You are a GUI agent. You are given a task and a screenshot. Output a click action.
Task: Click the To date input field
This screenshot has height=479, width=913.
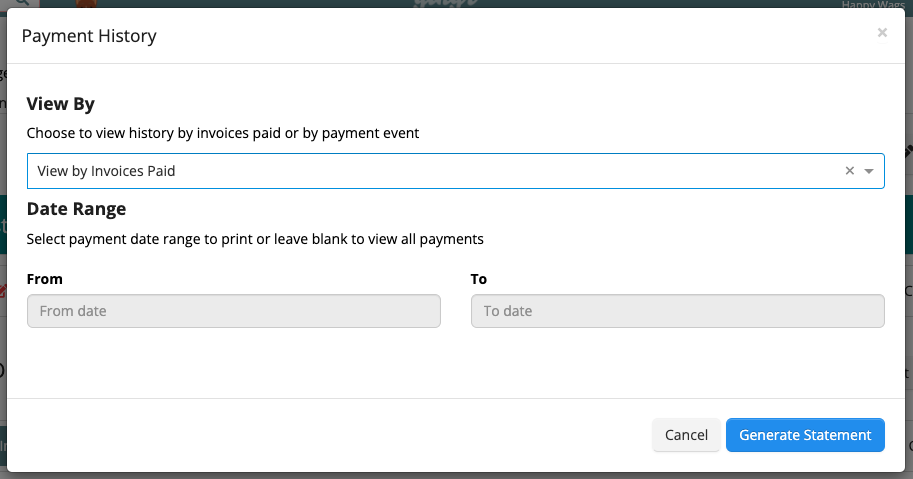678,311
